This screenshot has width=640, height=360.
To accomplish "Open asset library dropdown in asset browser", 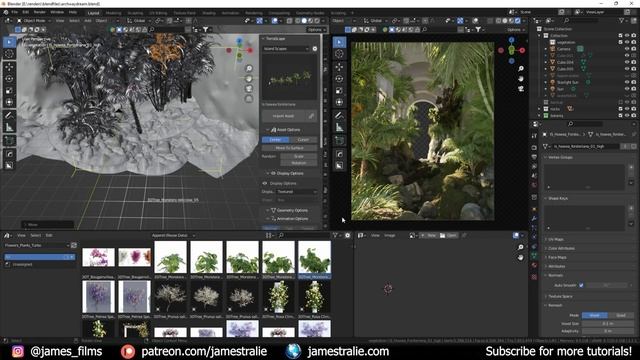I will tap(37, 246).
